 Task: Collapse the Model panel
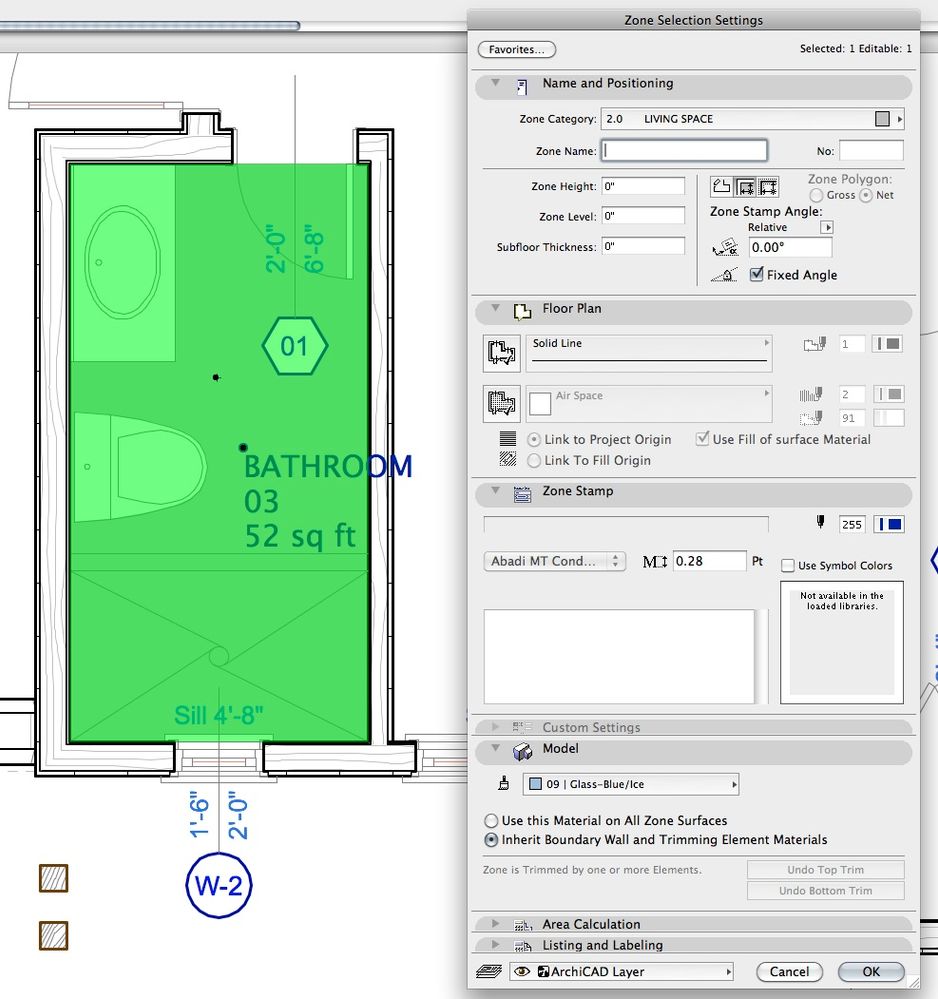pos(496,749)
